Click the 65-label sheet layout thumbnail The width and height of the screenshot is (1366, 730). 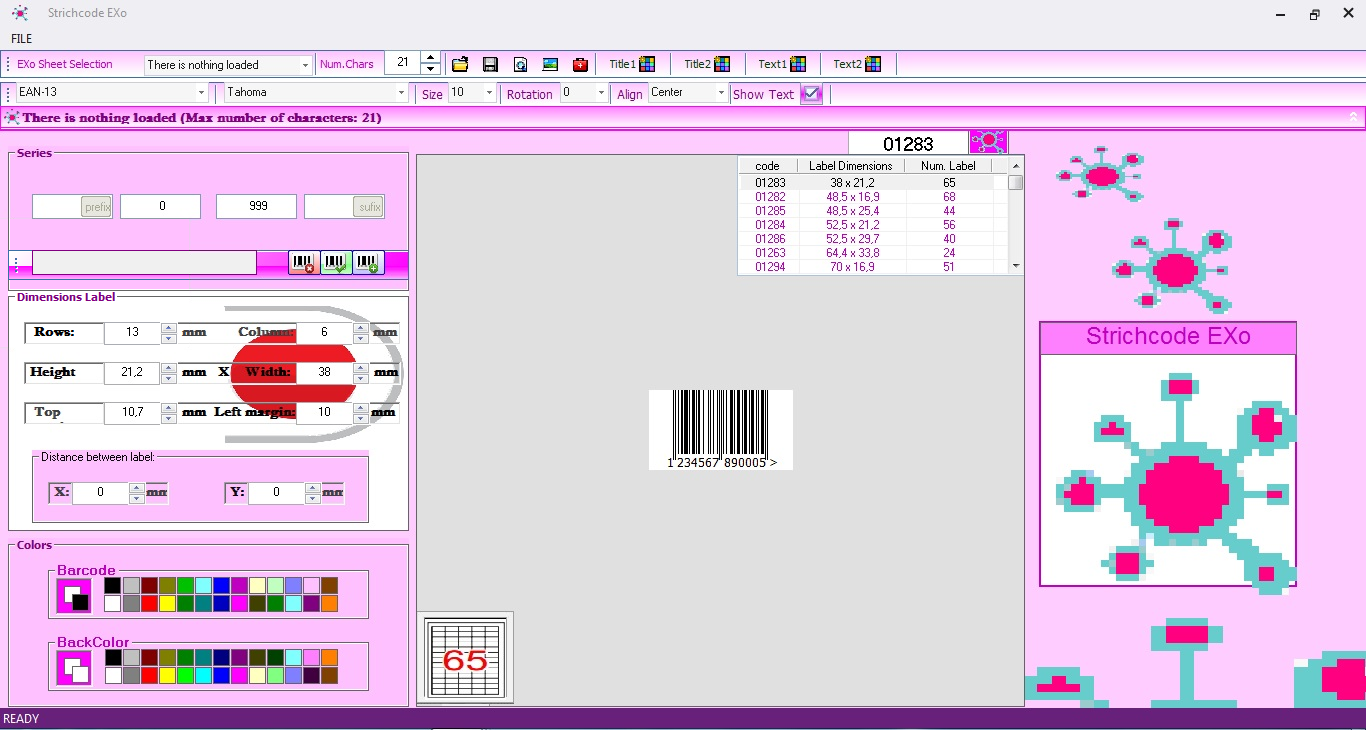click(465, 658)
